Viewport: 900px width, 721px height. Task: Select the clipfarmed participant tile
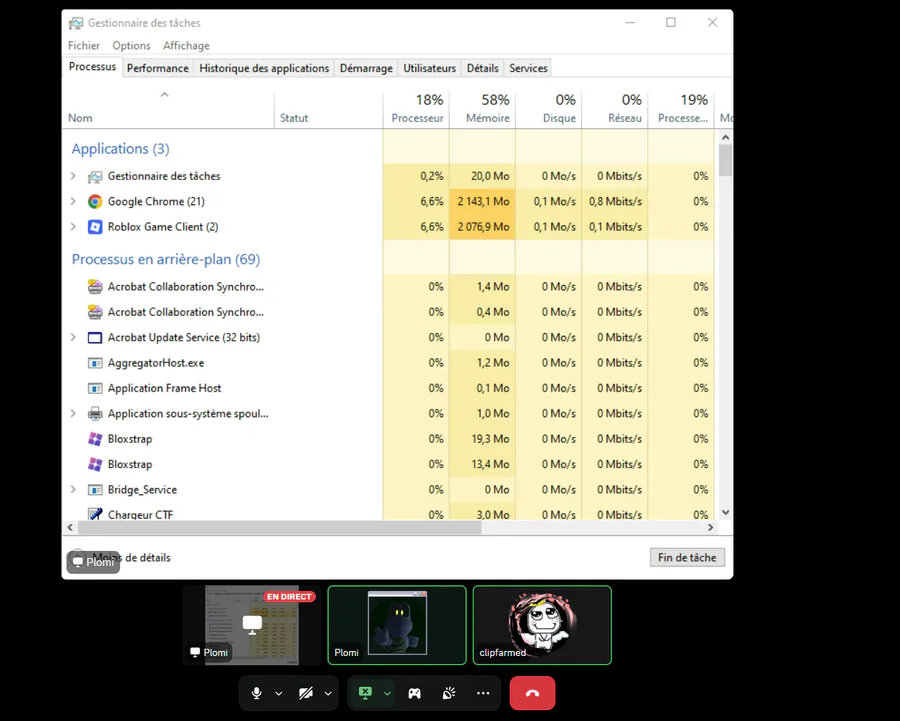click(x=542, y=625)
